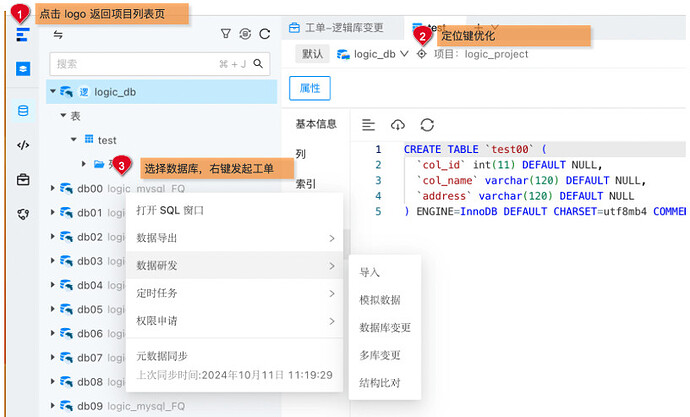Image resolution: width=690 pixels, height=417 pixels.
Task: Click the test table grid icon
Action: coord(89,139)
